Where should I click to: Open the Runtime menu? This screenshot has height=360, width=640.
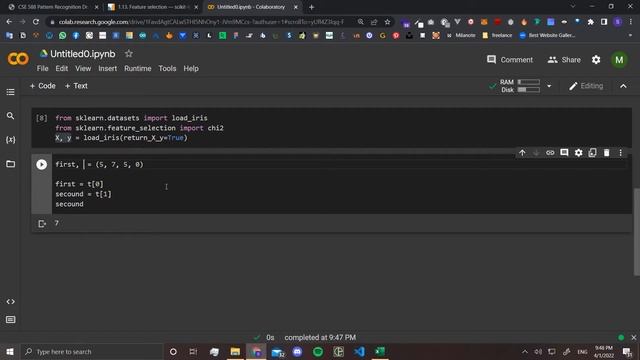[138, 69]
